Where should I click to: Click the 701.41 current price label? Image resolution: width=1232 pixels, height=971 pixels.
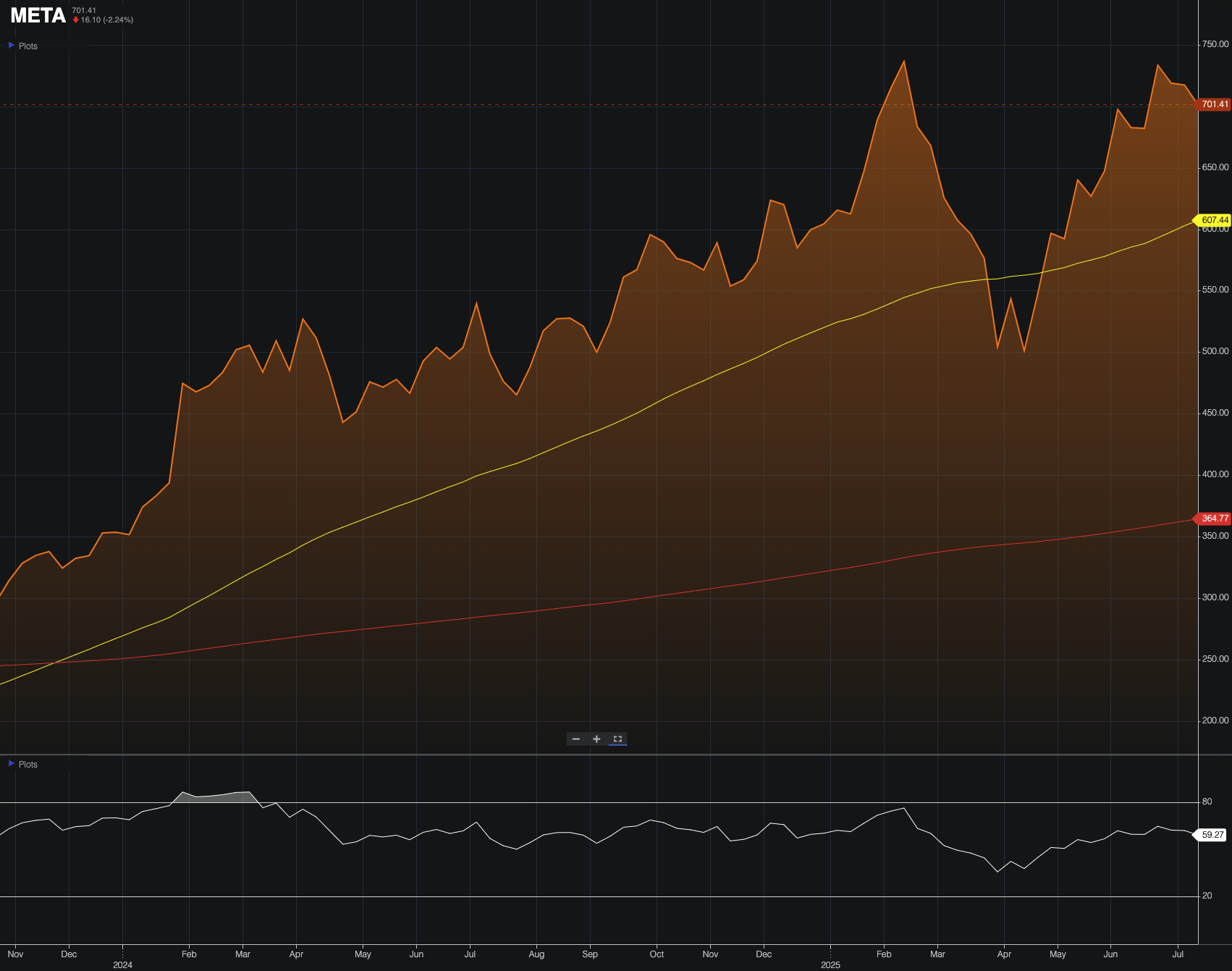(x=1215, y=104)
